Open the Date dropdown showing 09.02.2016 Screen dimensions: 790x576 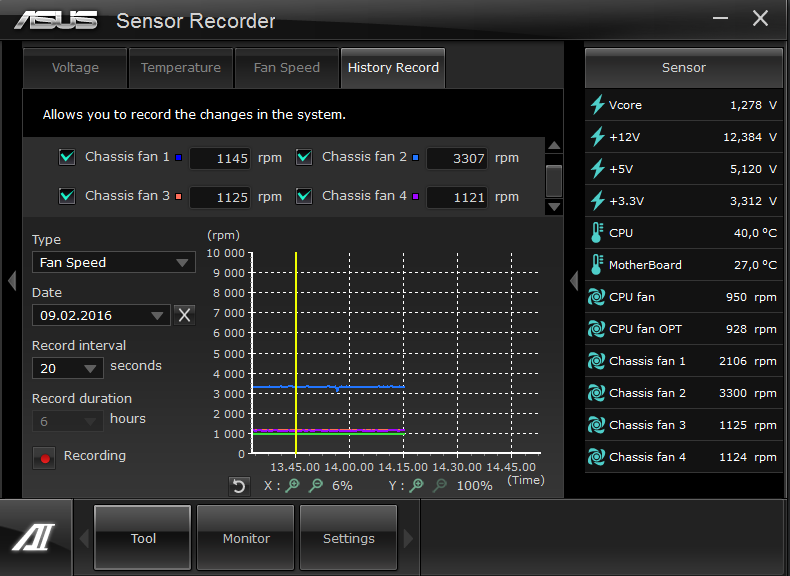pyautogui.click(x=101, y=315)
